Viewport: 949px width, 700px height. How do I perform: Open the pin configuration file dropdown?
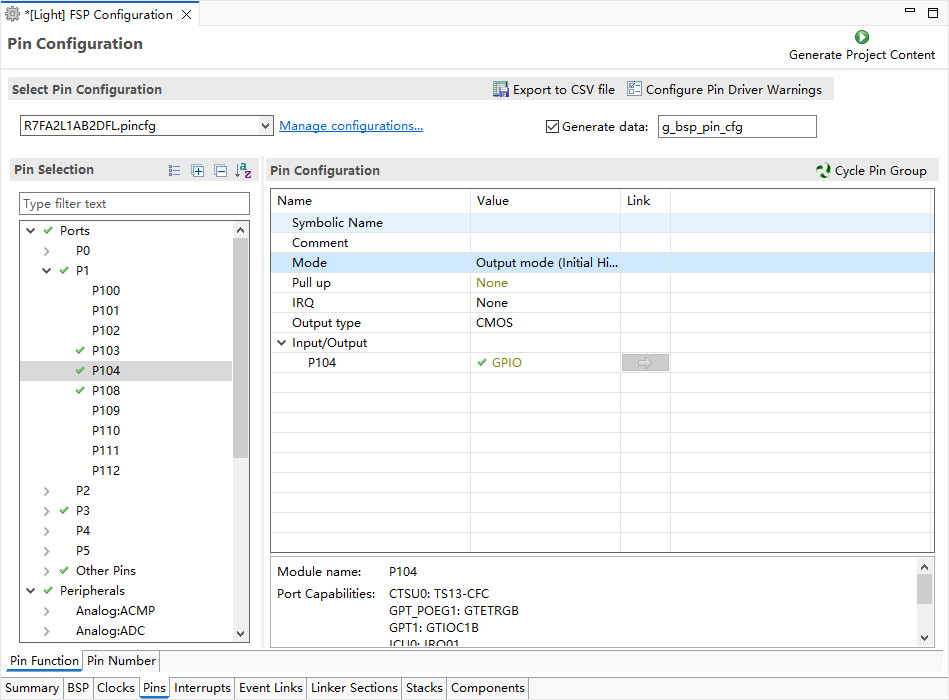[265, 126]
